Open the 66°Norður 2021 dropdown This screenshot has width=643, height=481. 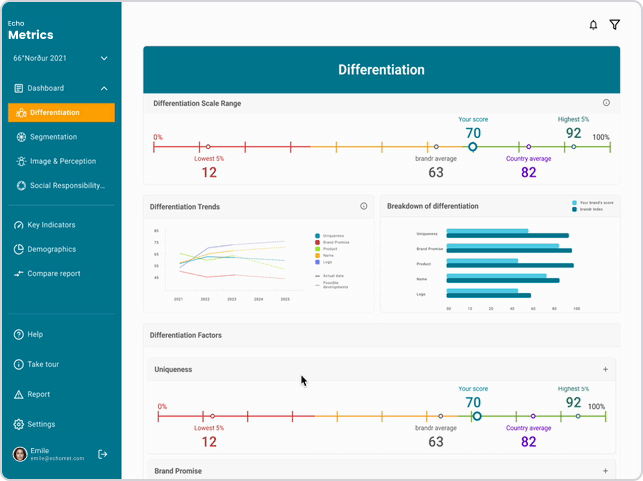click(x=104, y=59)
